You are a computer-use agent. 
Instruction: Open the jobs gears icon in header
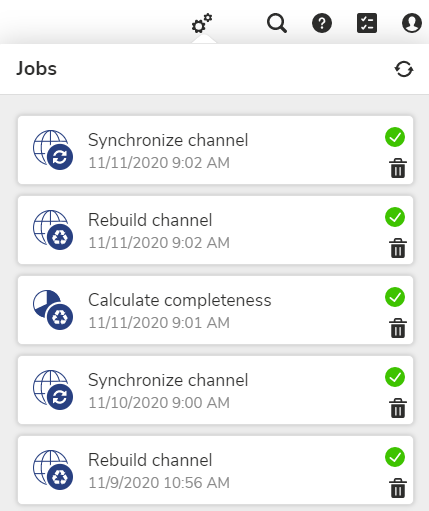202,23
